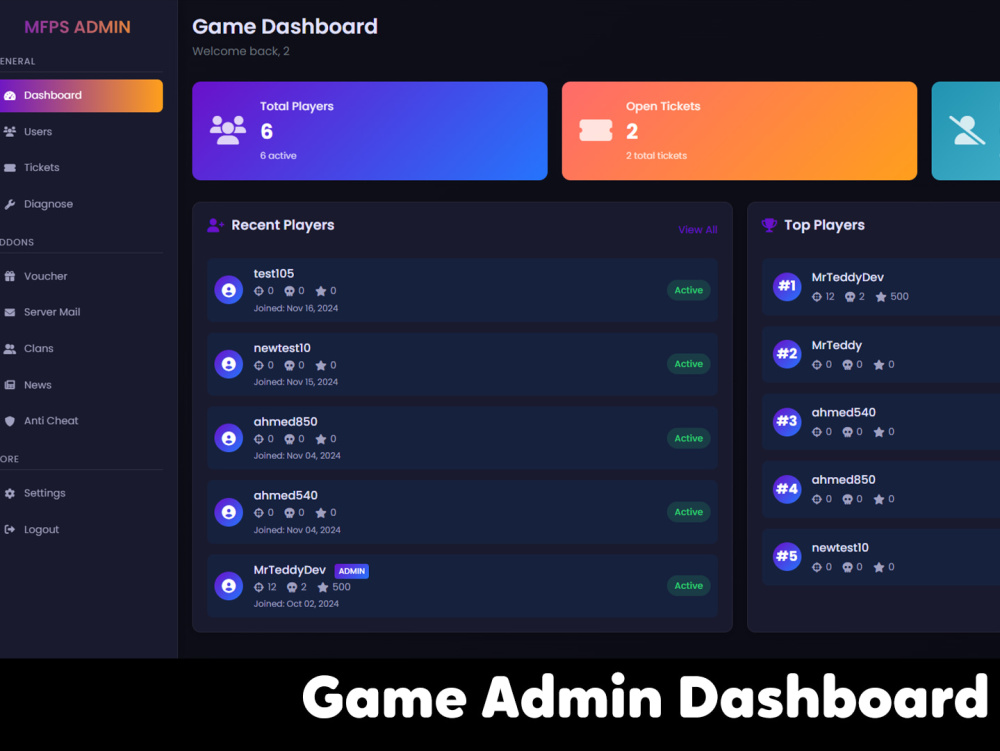Click the Game Dashboard heading
The height and width of the screenshot is (751, 1000).
point(285,27)
